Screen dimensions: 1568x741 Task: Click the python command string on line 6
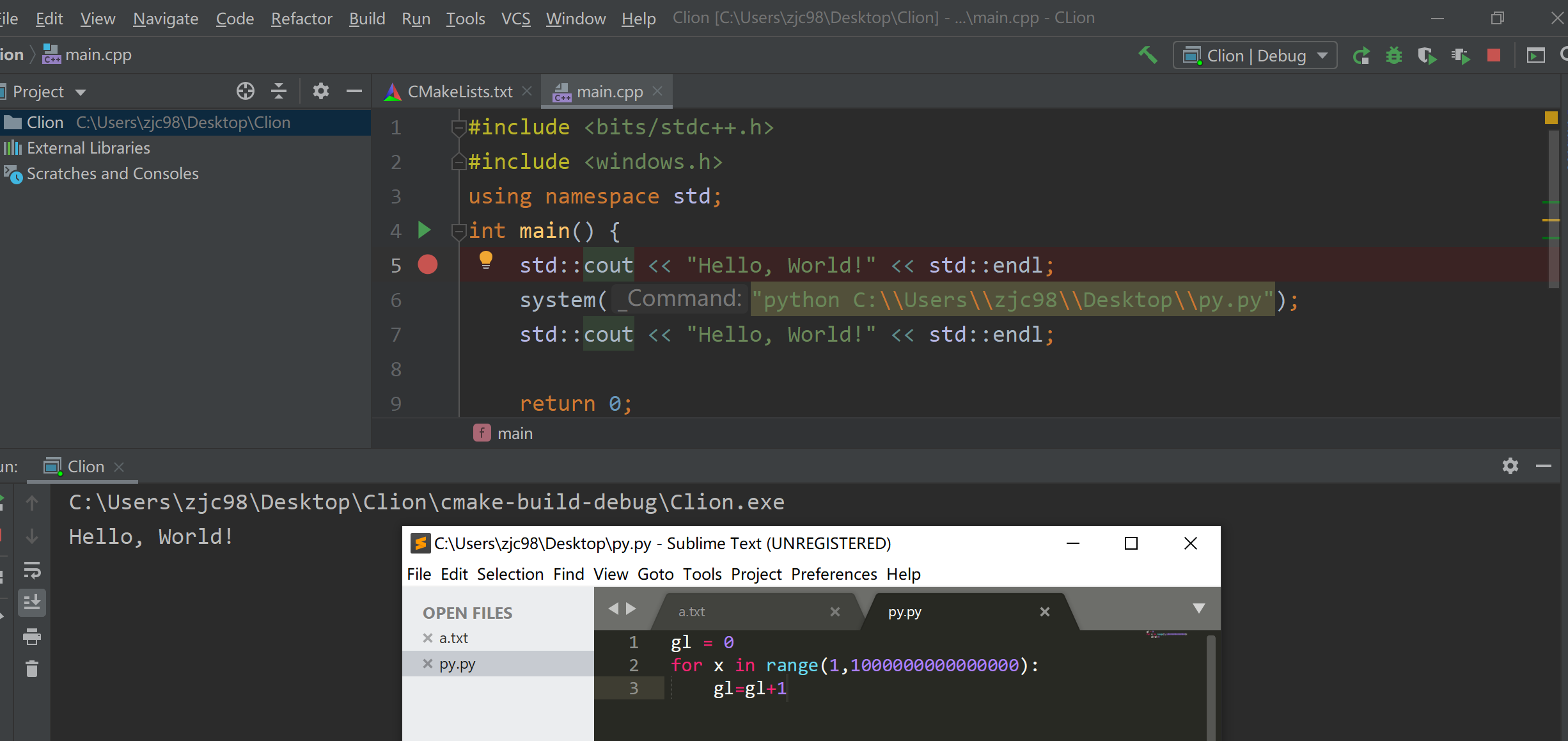1012,299
